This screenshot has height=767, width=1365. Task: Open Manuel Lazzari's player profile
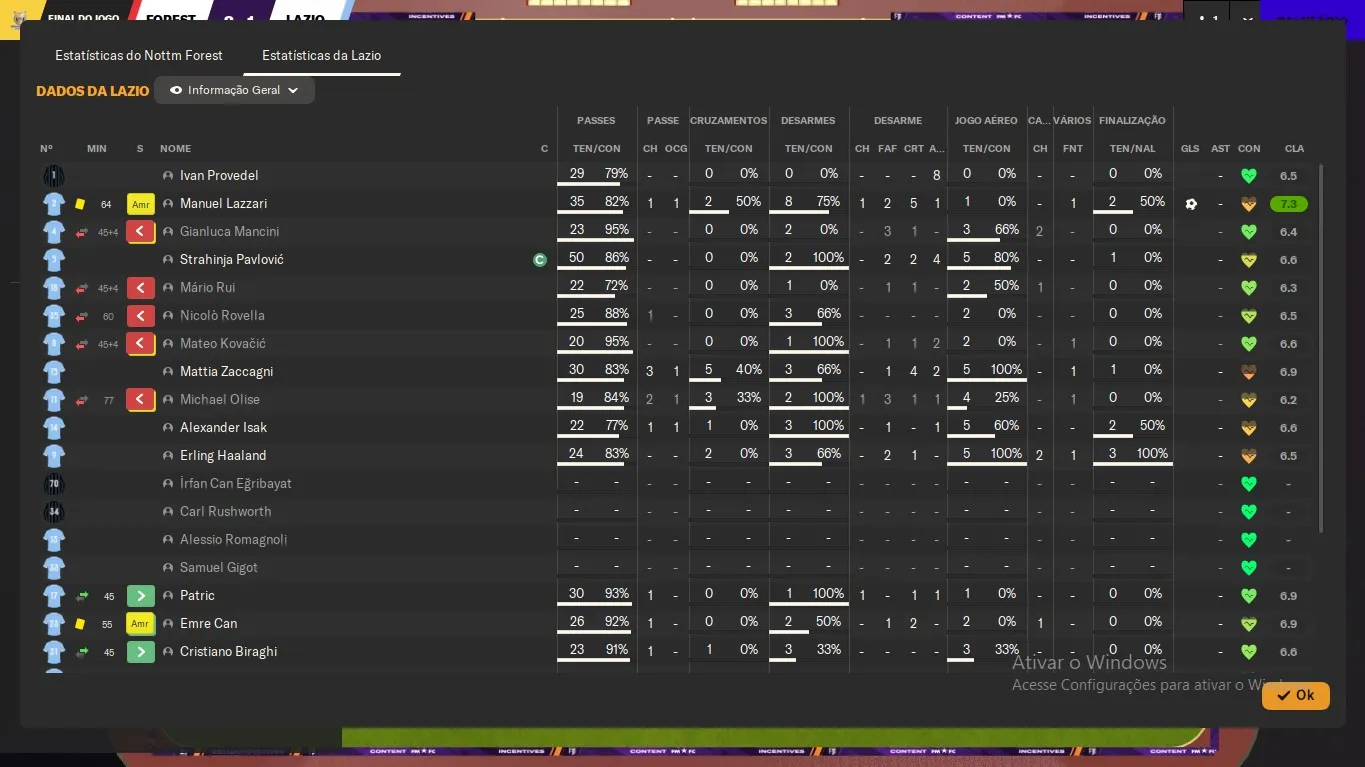click(x=223, y=204)
